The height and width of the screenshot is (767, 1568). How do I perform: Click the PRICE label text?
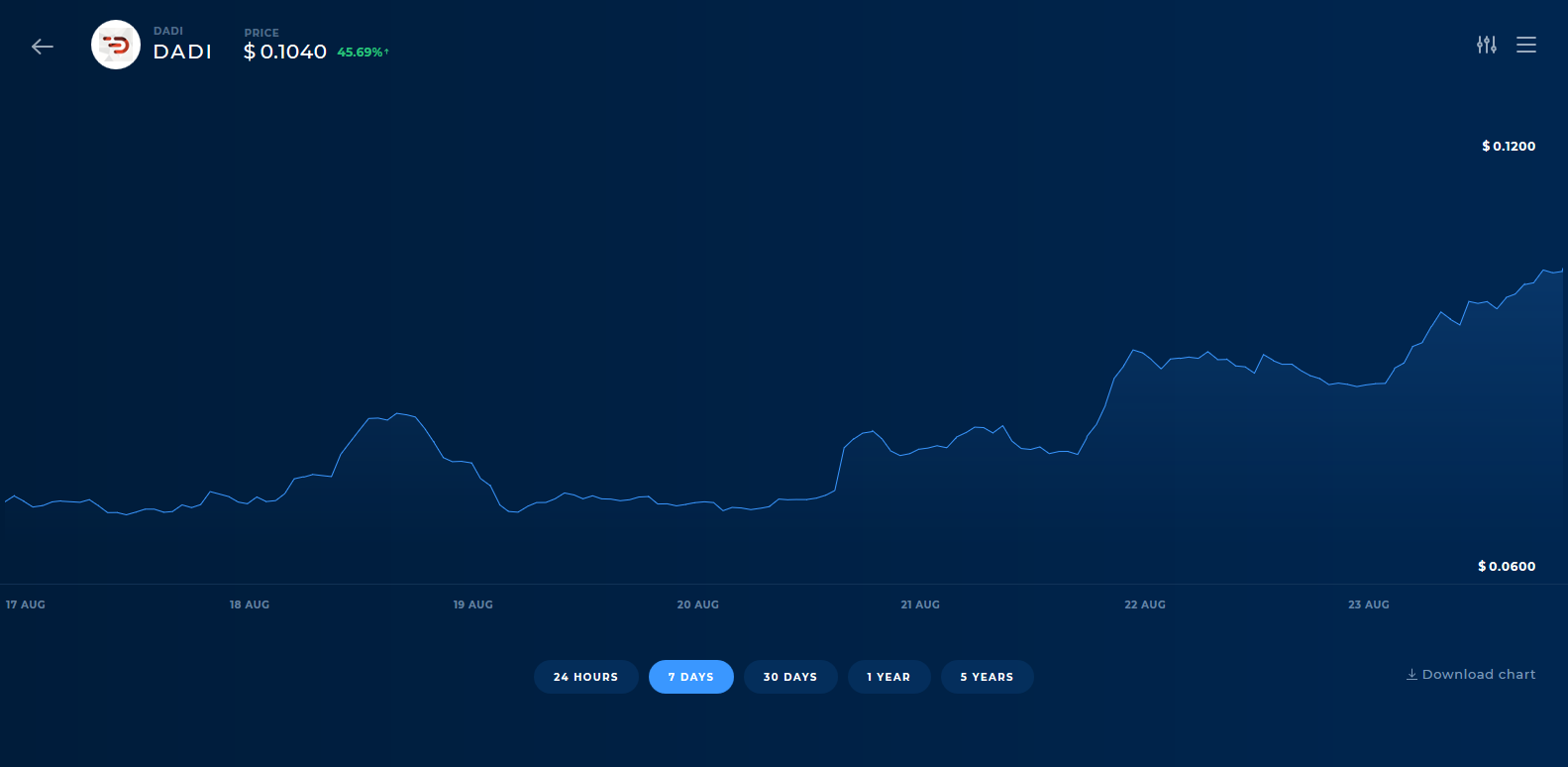261,33
